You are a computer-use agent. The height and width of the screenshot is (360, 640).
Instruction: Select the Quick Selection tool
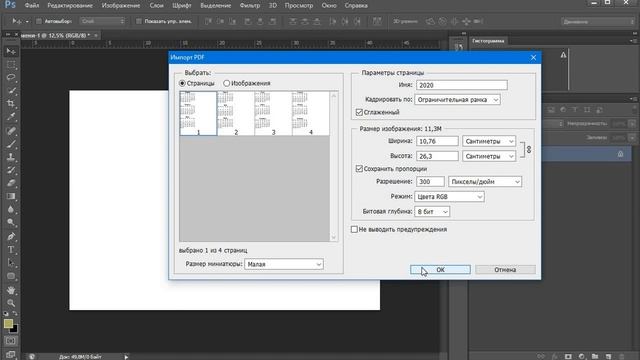11,91
